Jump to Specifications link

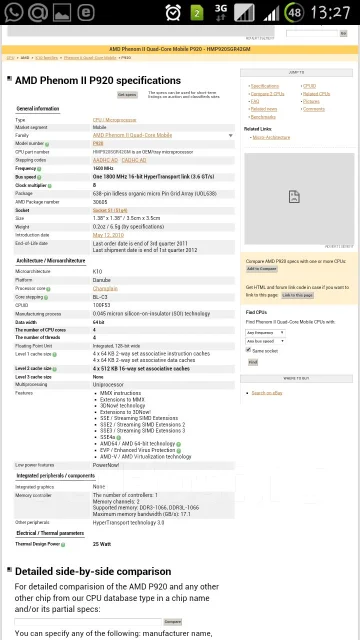tap(264, 86)
